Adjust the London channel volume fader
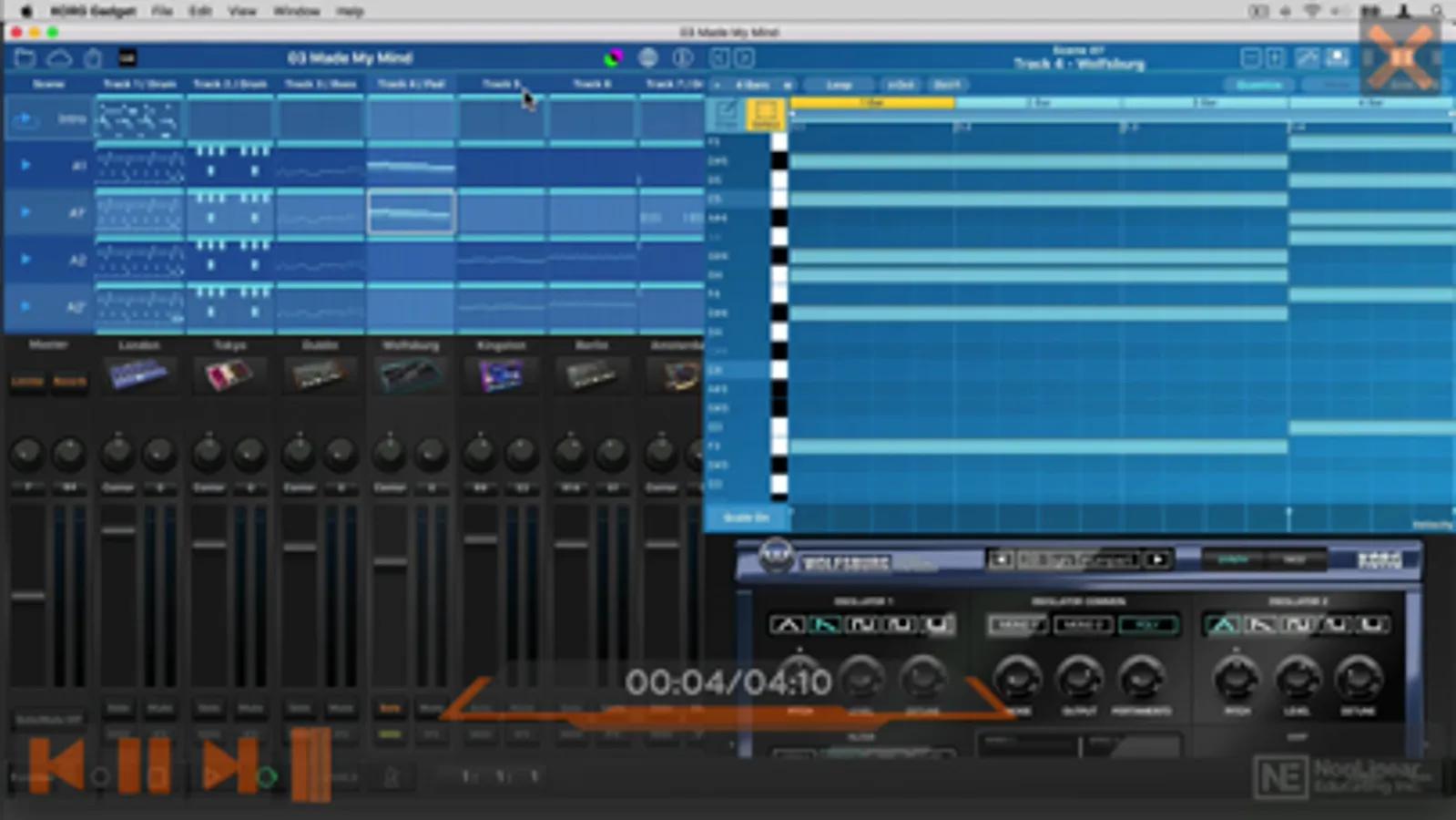This screenshot has width=1456, height=820. 118,529
